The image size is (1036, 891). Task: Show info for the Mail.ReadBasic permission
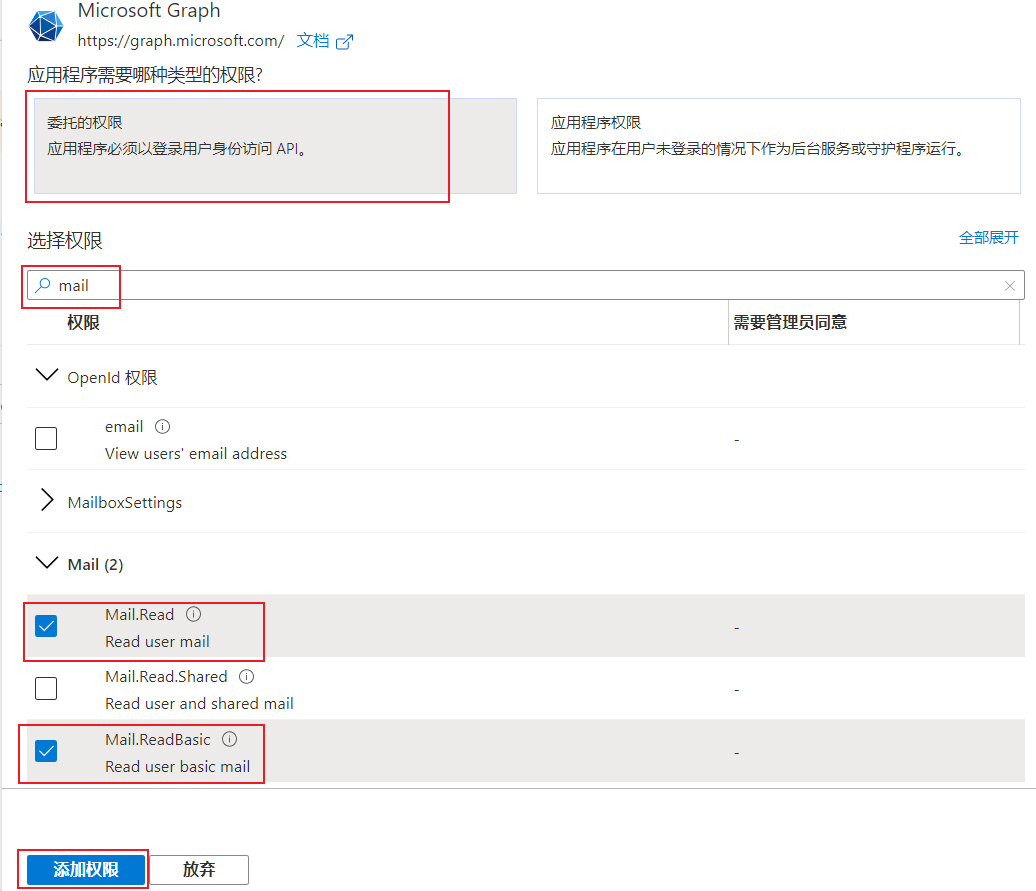[x=229, y=739]
